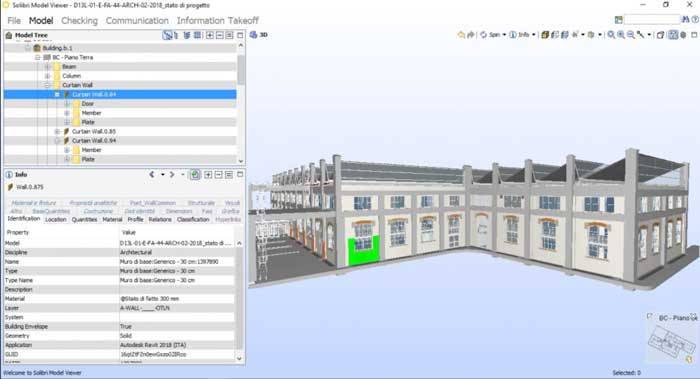
Task: Click the Discipline value Architectural
Action: (136, 252)
